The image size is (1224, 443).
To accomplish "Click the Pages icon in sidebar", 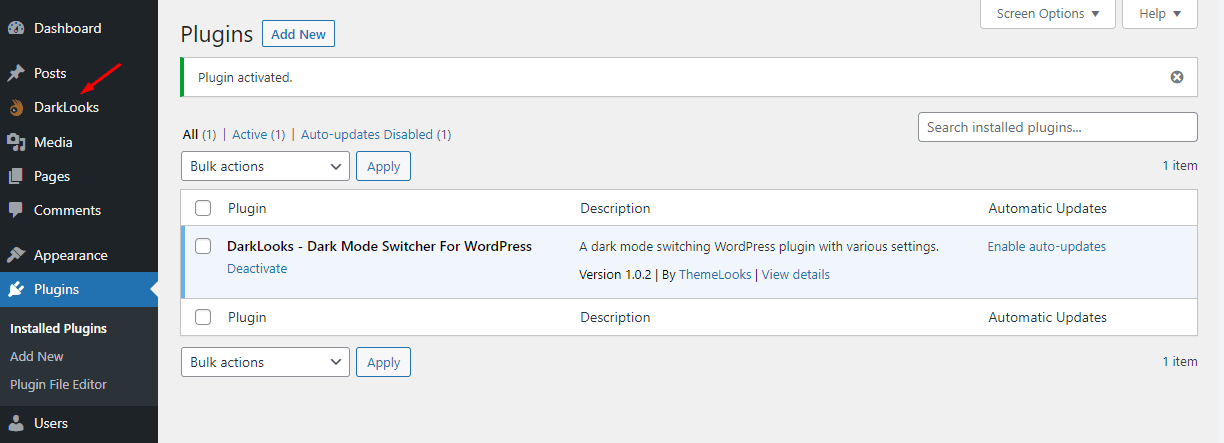I will coord(16,176).
